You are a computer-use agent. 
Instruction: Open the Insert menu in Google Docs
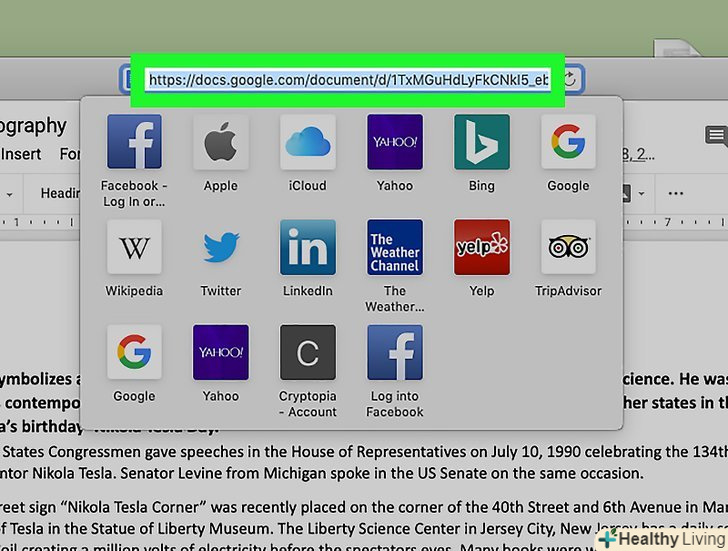click(x=20, y=154)
